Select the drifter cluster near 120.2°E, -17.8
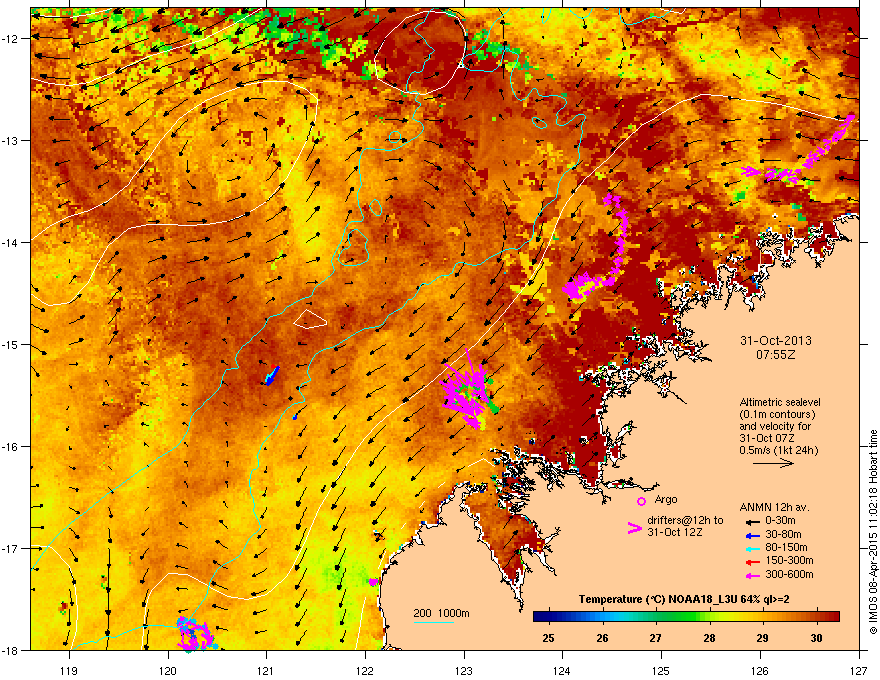 coord(195,633)
